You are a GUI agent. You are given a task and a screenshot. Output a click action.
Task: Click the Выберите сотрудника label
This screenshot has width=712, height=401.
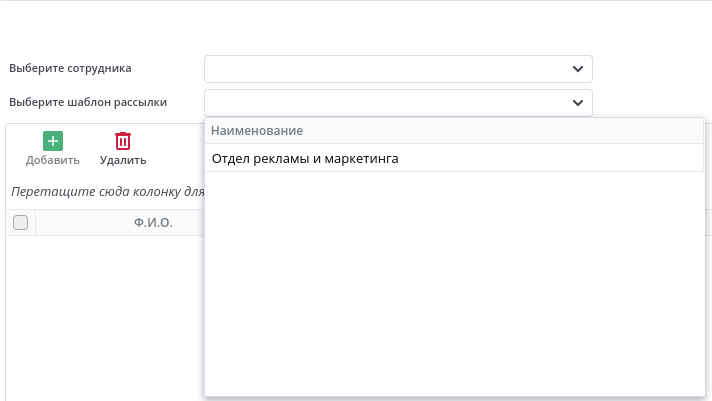pyautogui.click(x=70, y=68)
